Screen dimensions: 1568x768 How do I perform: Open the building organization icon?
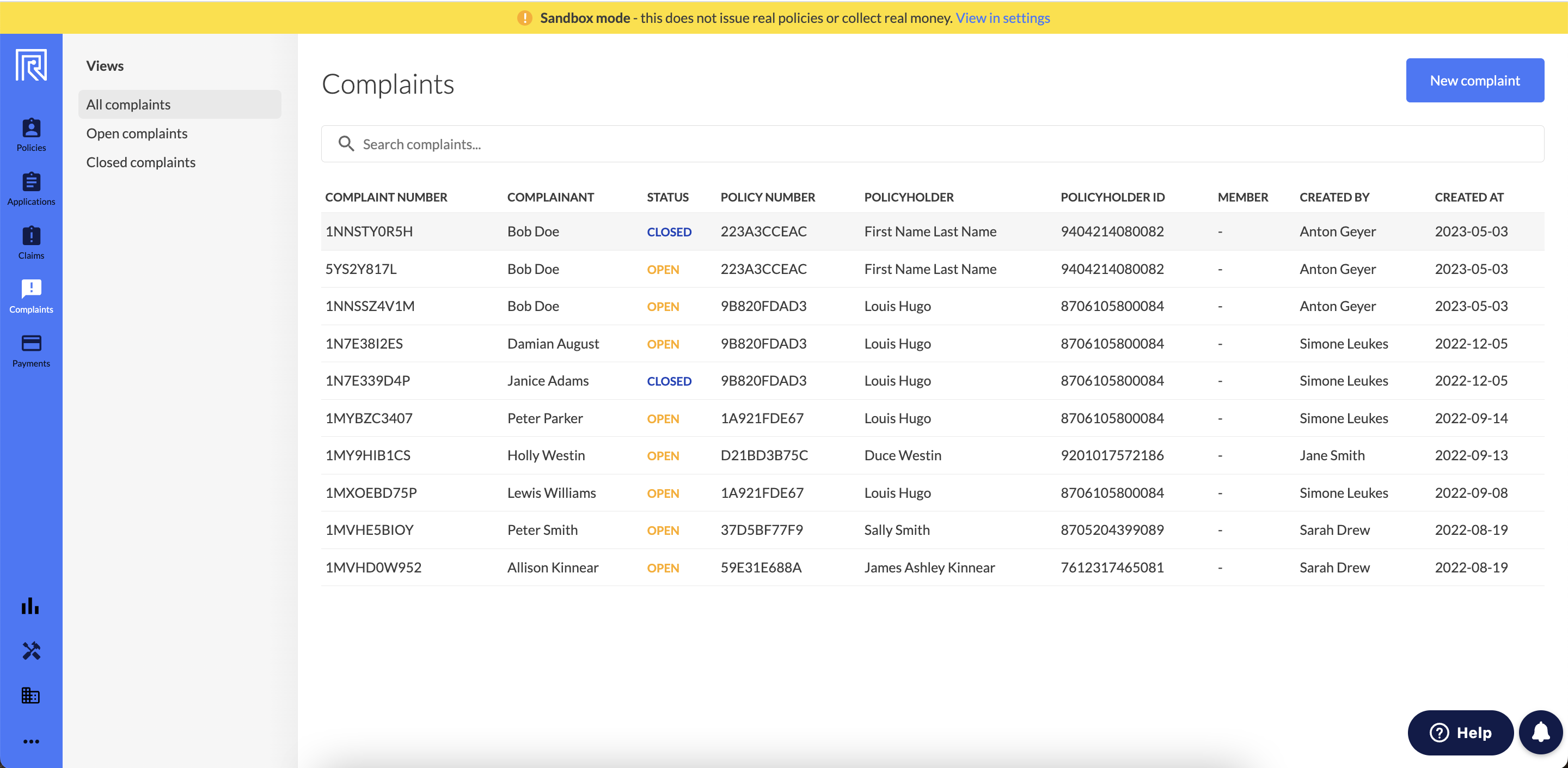tap(30, 696)
